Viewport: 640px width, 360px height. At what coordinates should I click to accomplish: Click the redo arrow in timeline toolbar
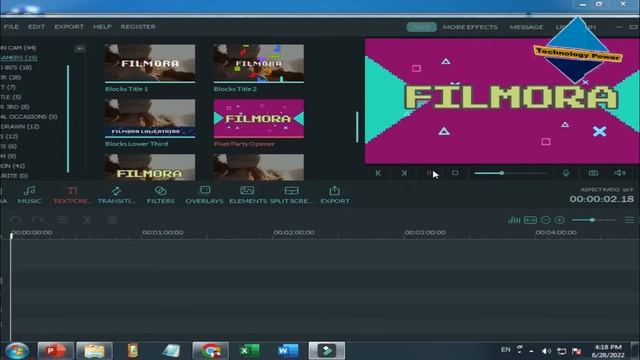[x=38, y=220]
